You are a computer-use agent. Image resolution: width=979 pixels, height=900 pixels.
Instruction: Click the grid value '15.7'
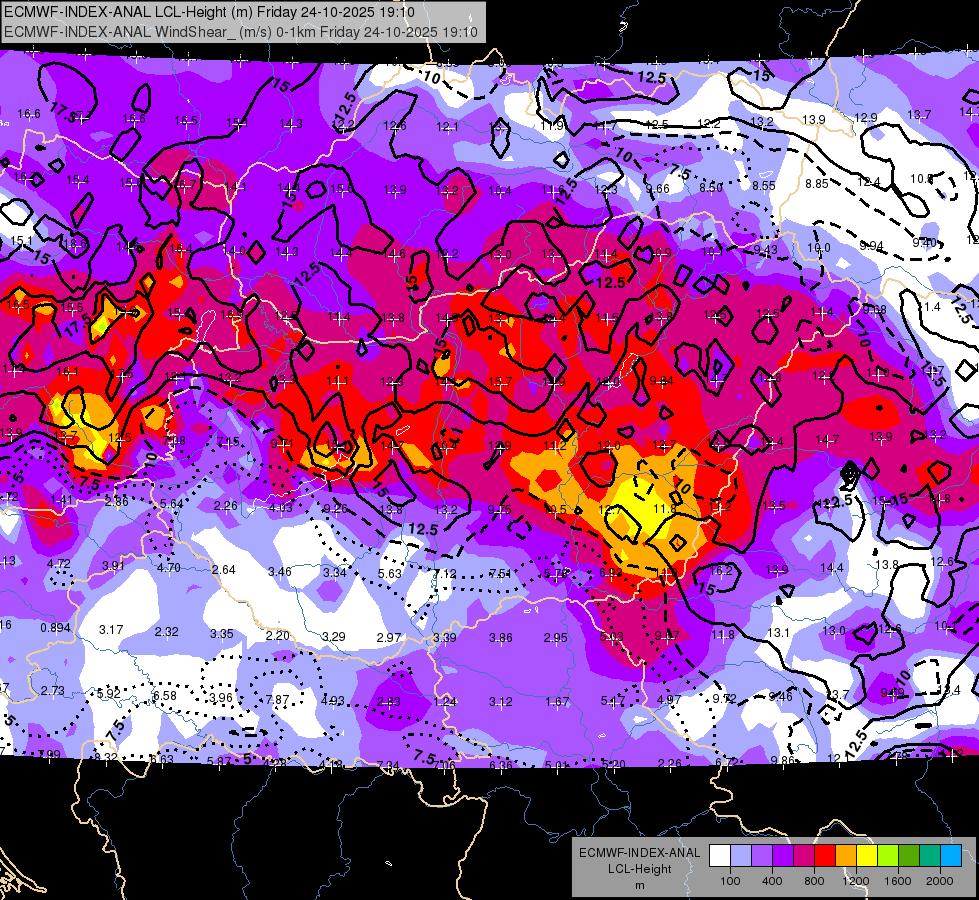[500, 382]
